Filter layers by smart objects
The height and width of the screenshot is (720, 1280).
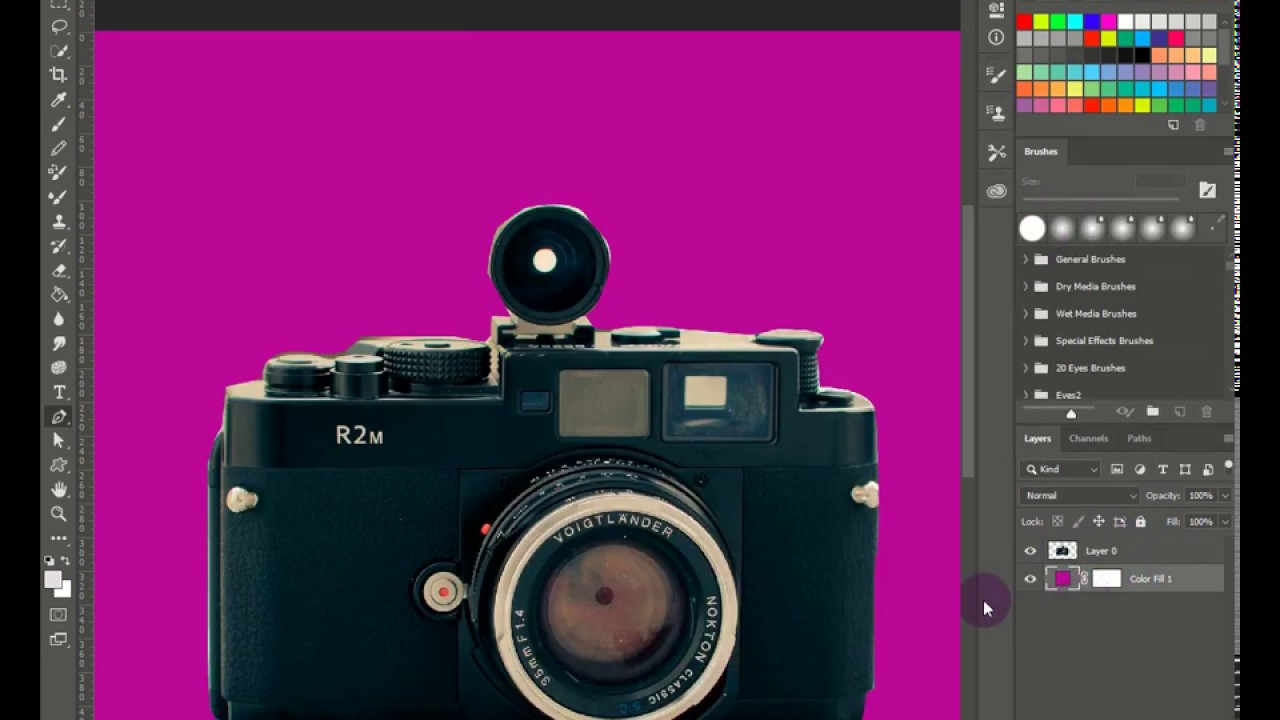(x=1208, y=469)
